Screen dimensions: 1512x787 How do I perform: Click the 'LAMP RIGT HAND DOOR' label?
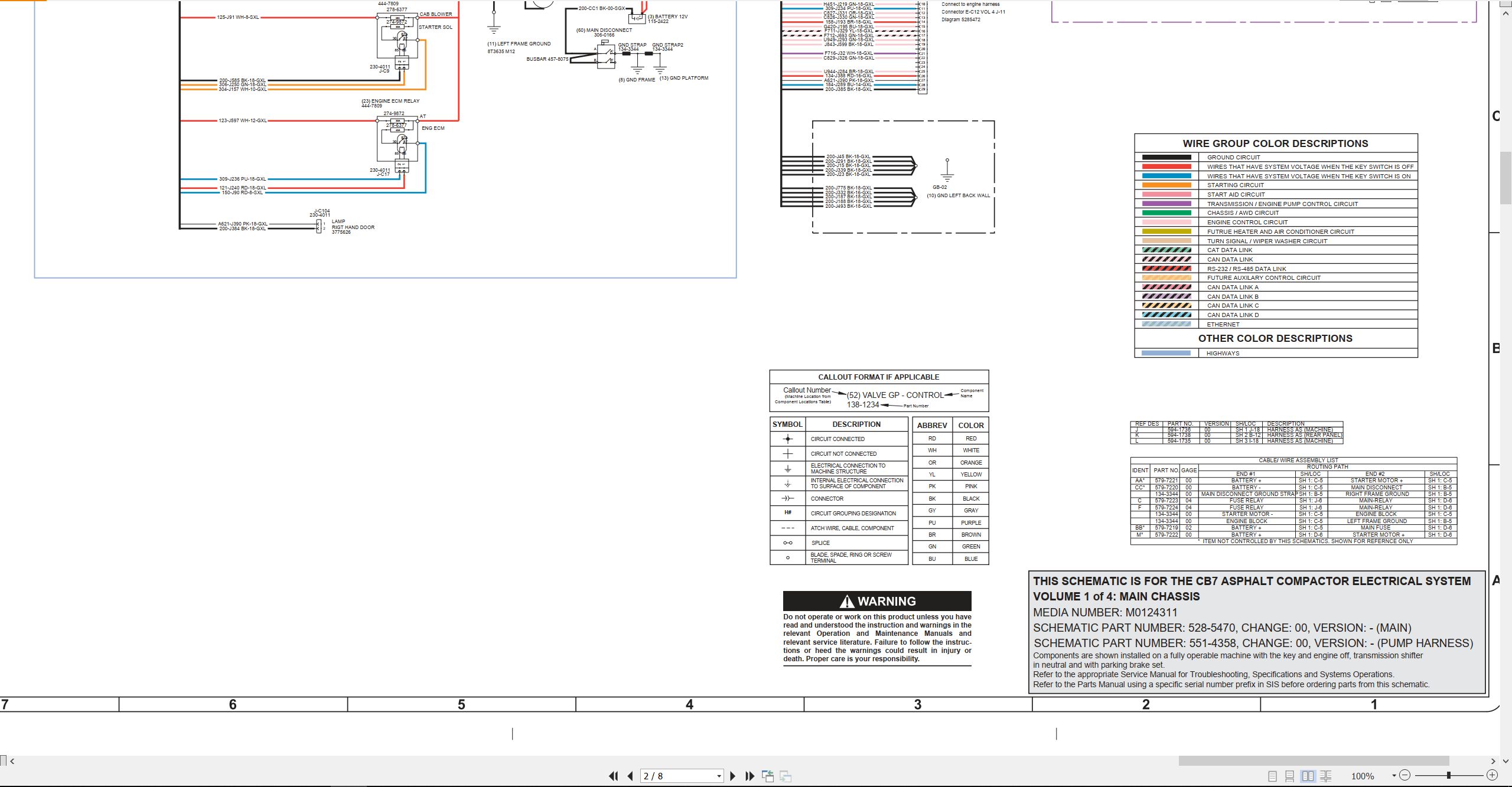tap(353, 224)
